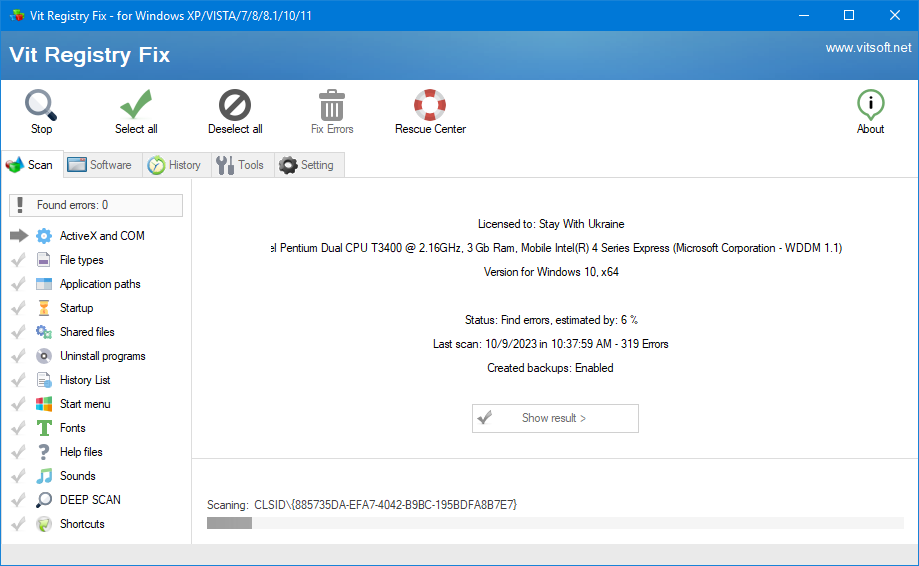Click the Scaning CLSID path text
The height and width of the screenshot is (566, 919).
click(362, 505)
